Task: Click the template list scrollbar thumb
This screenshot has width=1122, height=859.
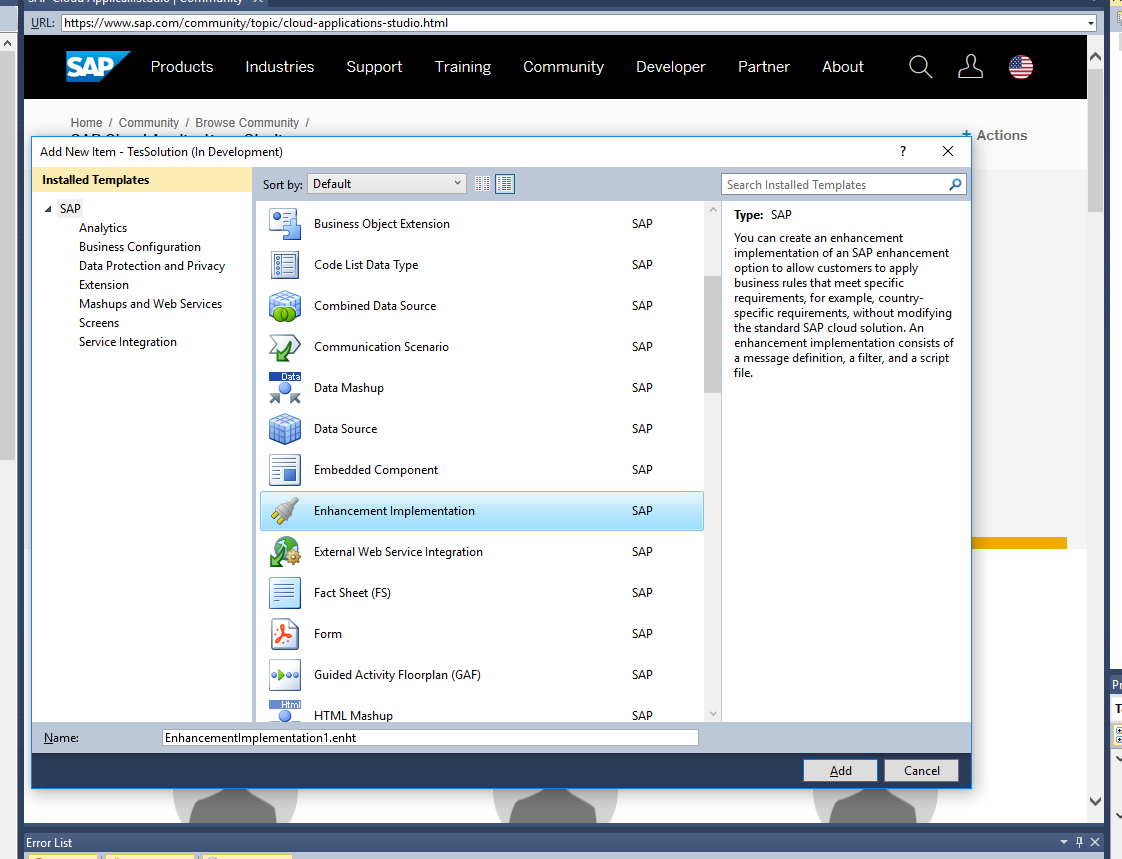Action: click(x=712, y=334)
